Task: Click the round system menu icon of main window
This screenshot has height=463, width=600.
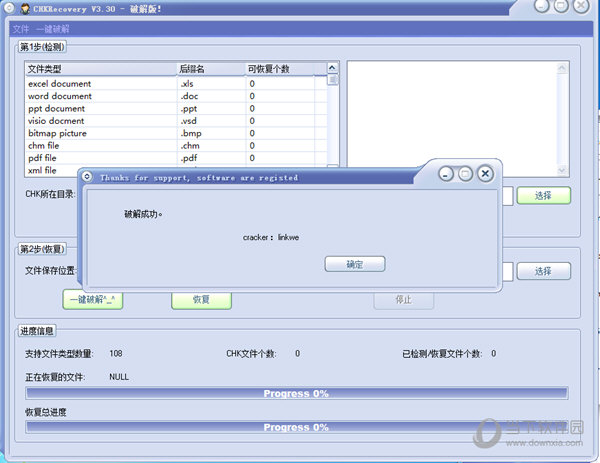Action: click(9, 8)
